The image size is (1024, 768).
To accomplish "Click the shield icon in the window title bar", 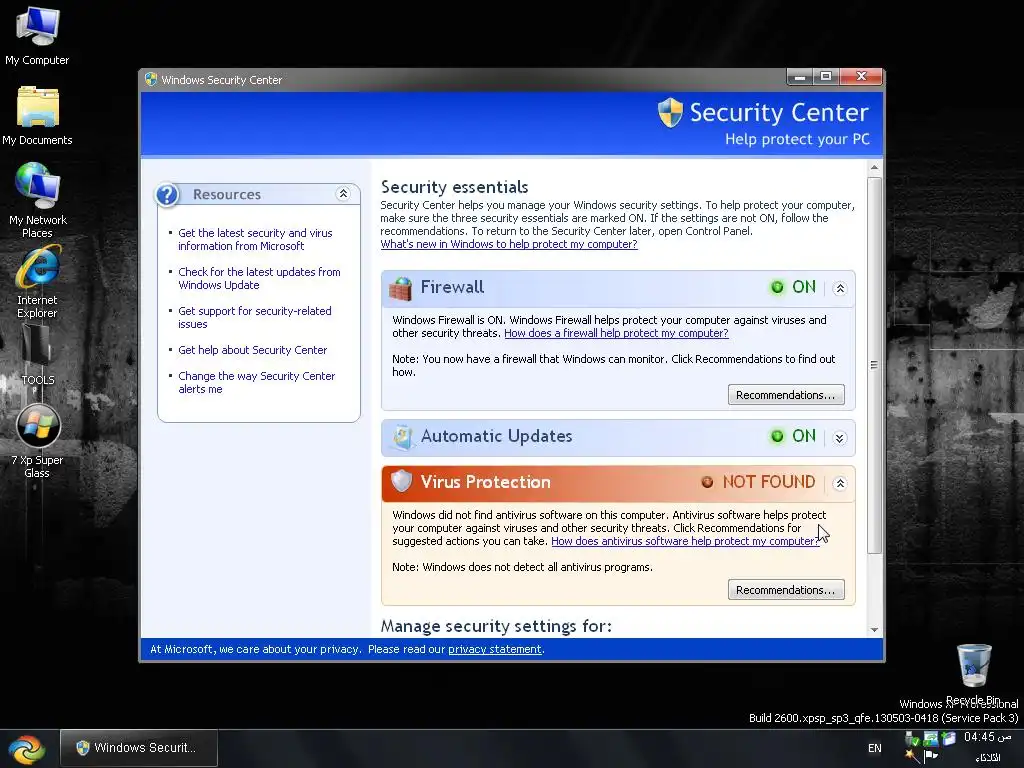I will (x=151, y=79).
